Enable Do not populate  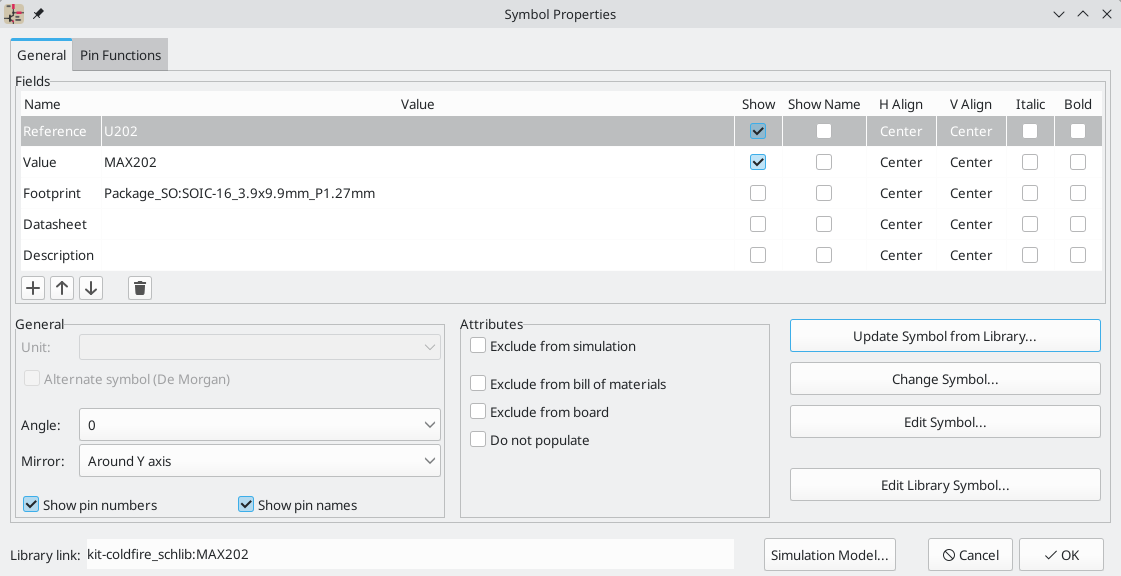477,440
